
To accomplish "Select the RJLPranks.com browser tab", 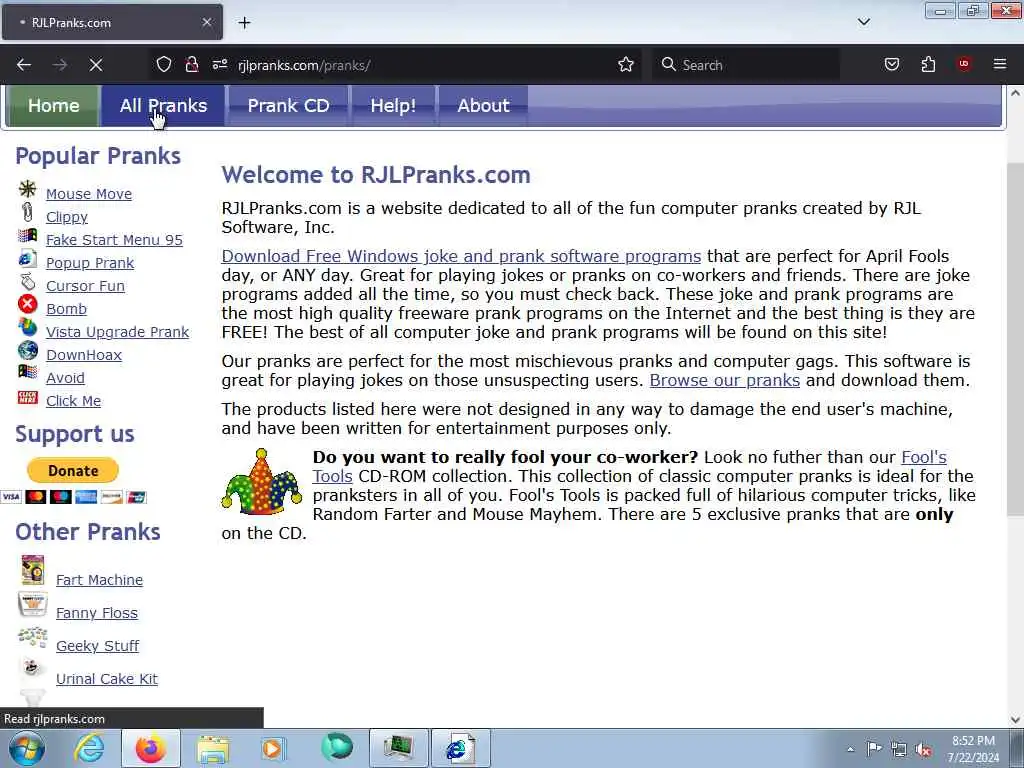I will coord(112,22).
